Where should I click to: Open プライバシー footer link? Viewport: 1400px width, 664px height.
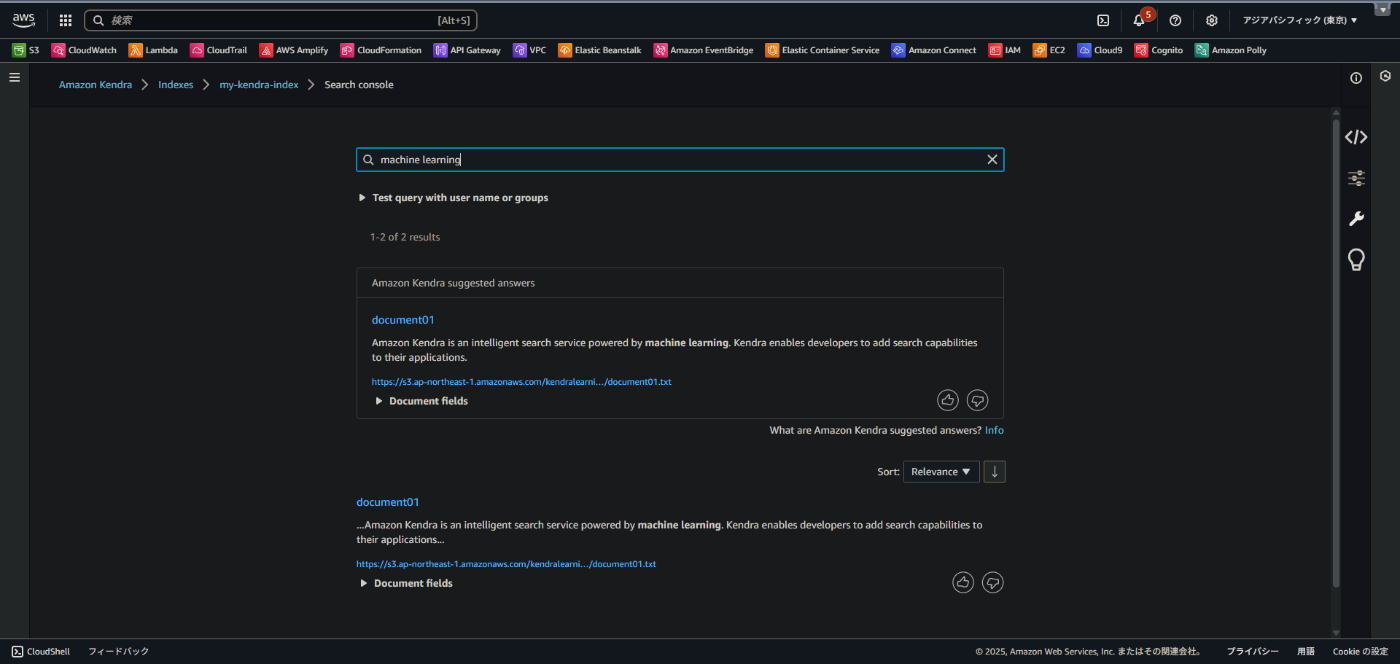[1252, 651]
